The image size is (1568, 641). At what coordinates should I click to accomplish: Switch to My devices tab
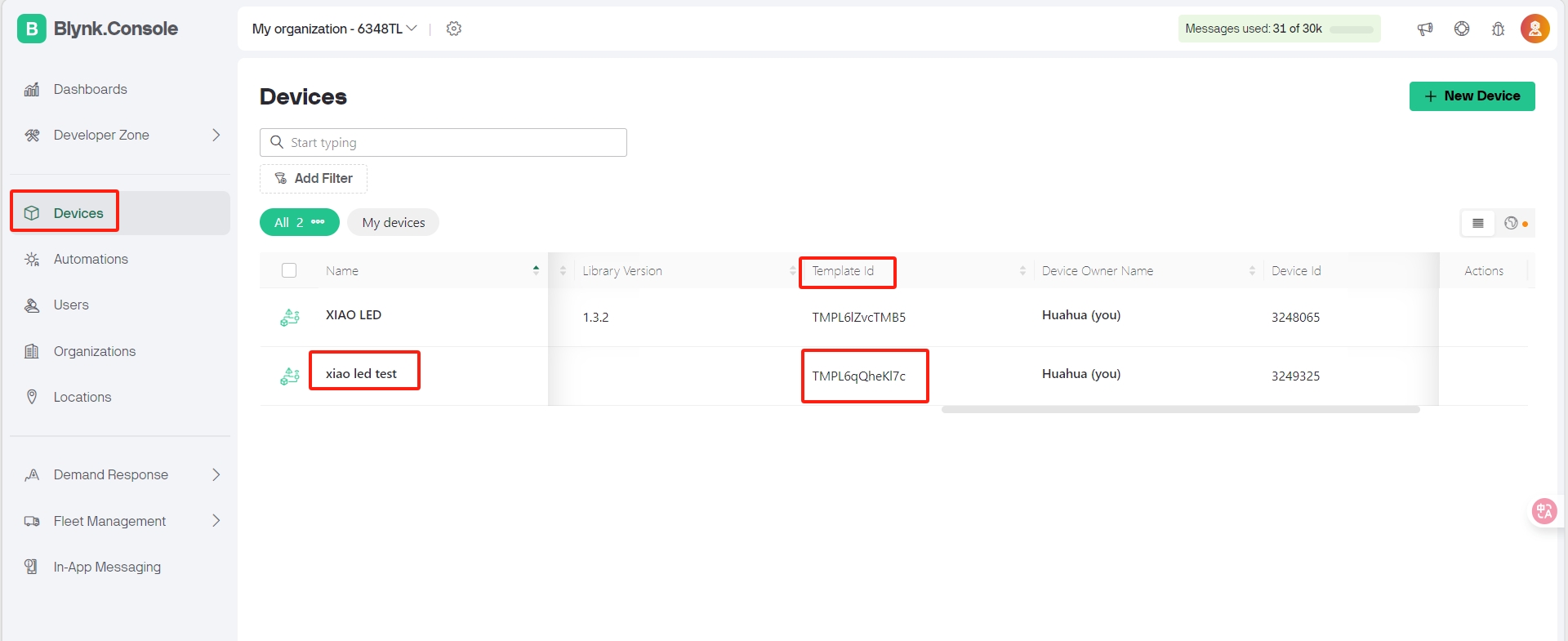pos(394,222)
